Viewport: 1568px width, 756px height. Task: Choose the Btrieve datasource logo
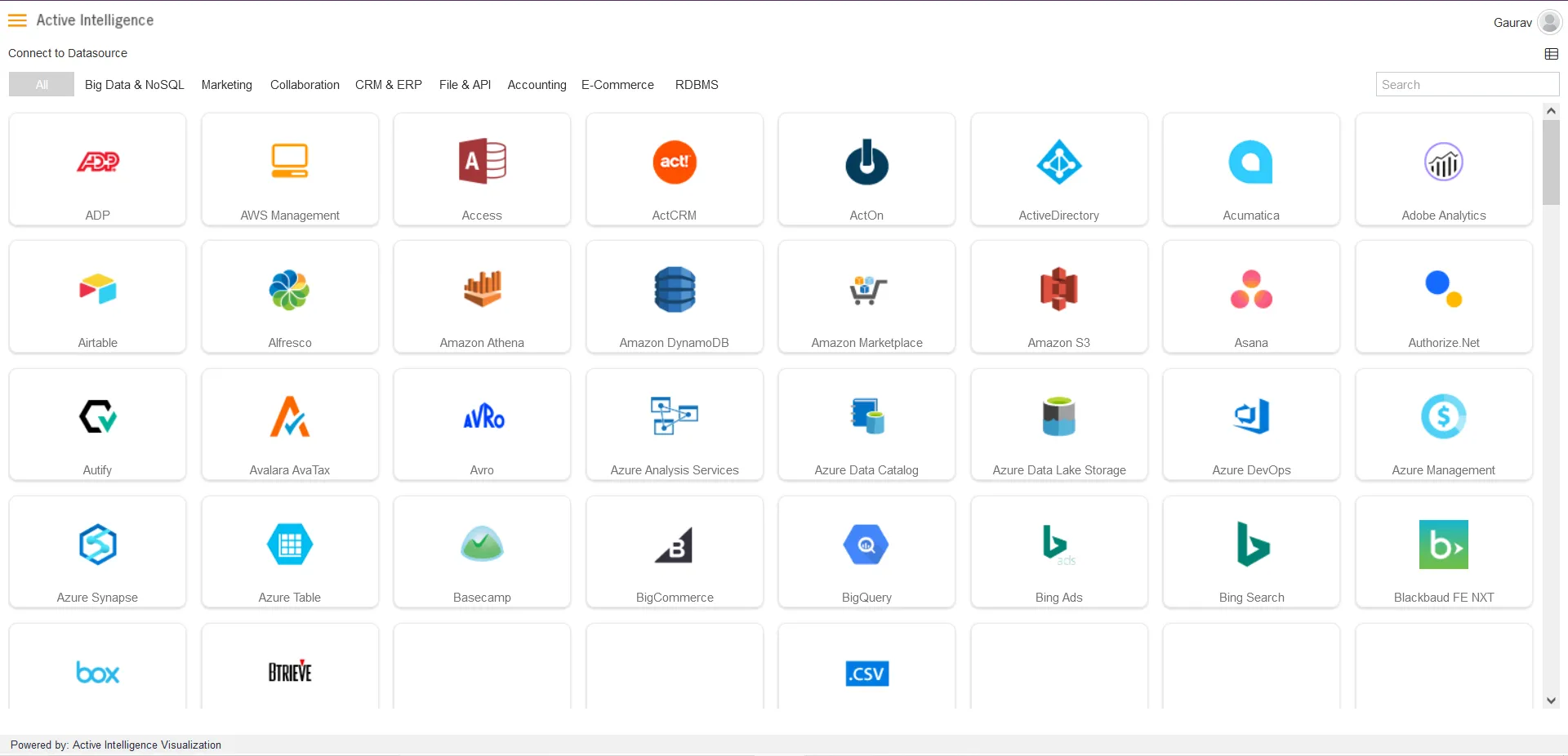pyautogui.click(x=290, y=671)
